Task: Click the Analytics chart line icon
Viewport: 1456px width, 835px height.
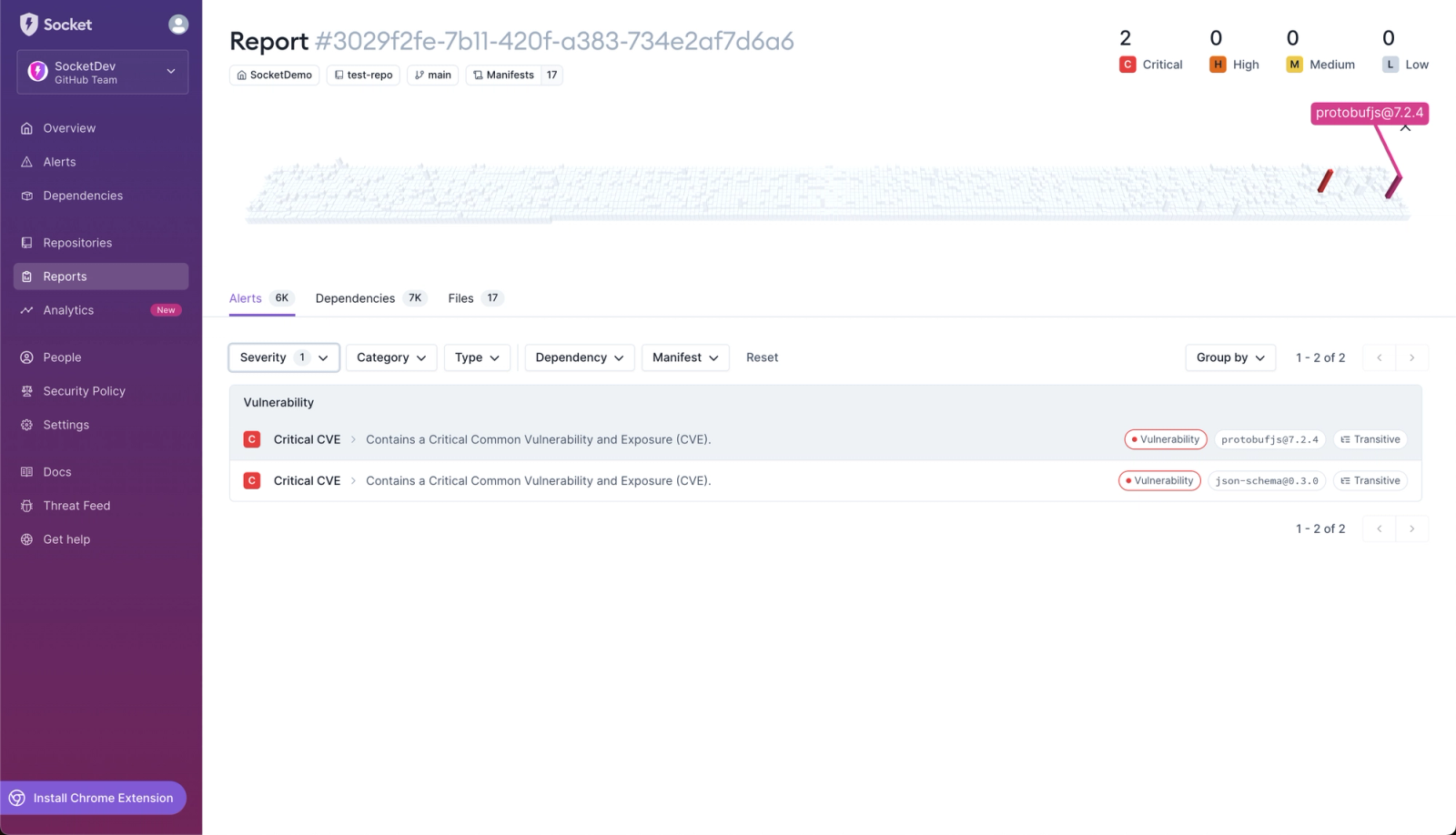Action: (26, 310)
